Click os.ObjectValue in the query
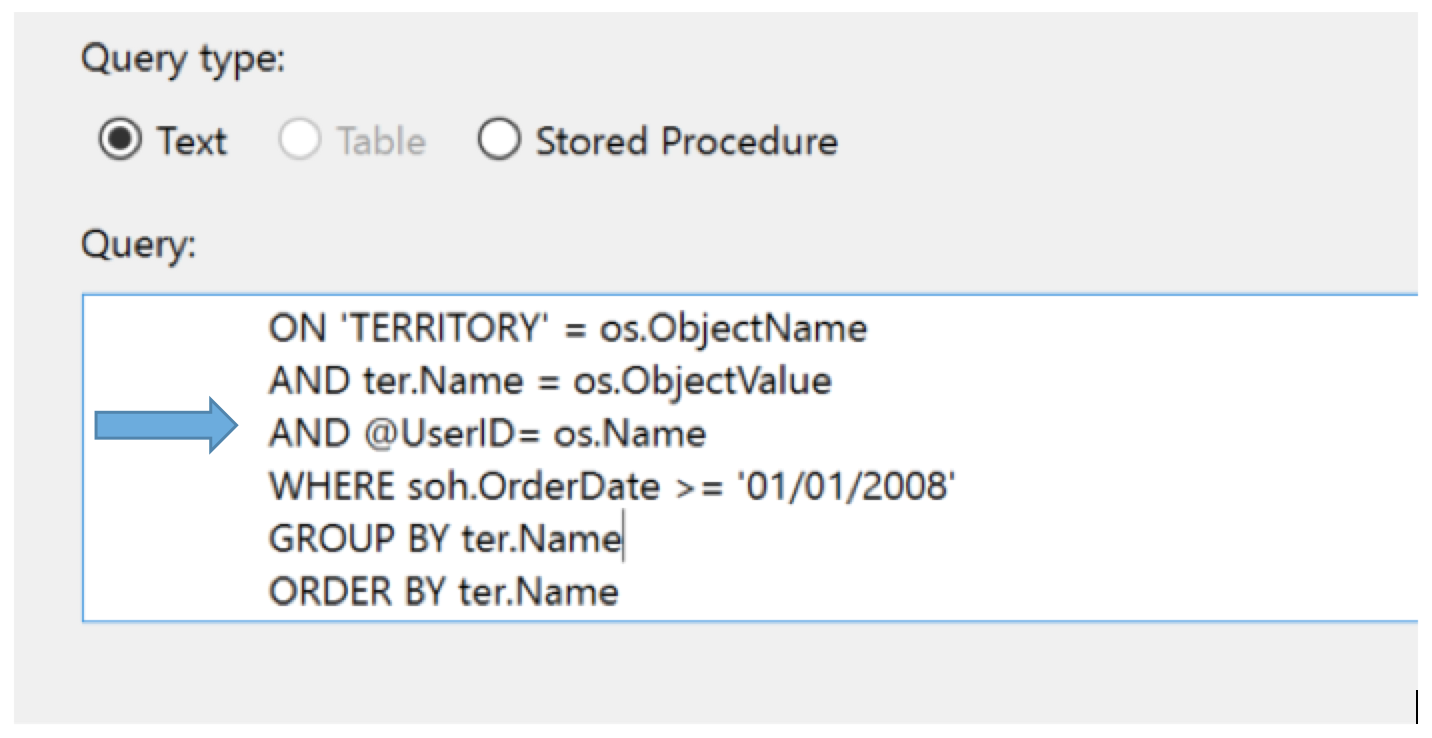This screenshot has height=738, width=1432. [x=702, y=381]
